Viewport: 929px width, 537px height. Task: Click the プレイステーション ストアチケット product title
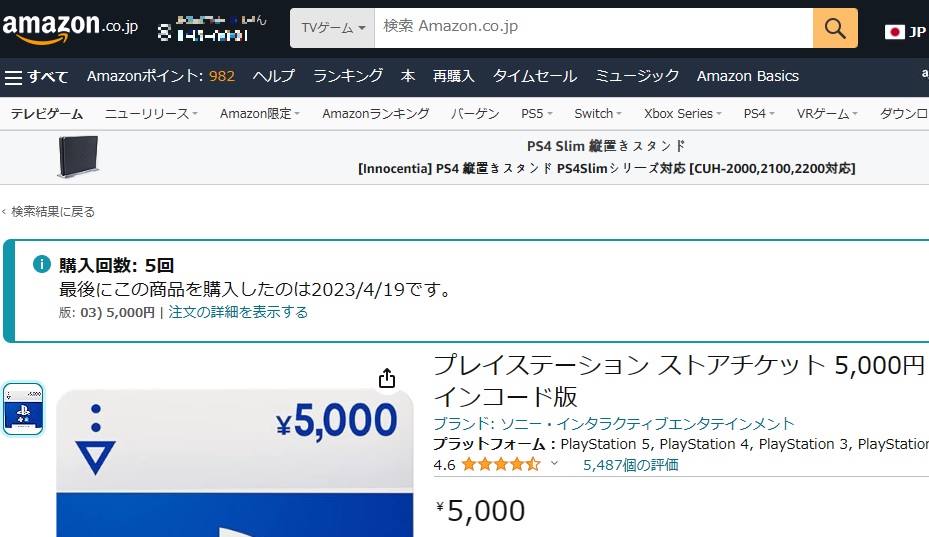pos(679,381)
